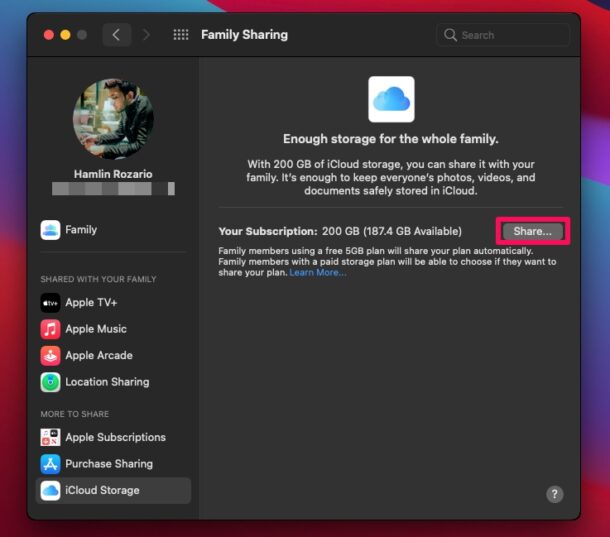The height and width of the screenshot is (537, 610).
Task: Click the Purchase Sharing icon
Action: [x=50, y=464]
